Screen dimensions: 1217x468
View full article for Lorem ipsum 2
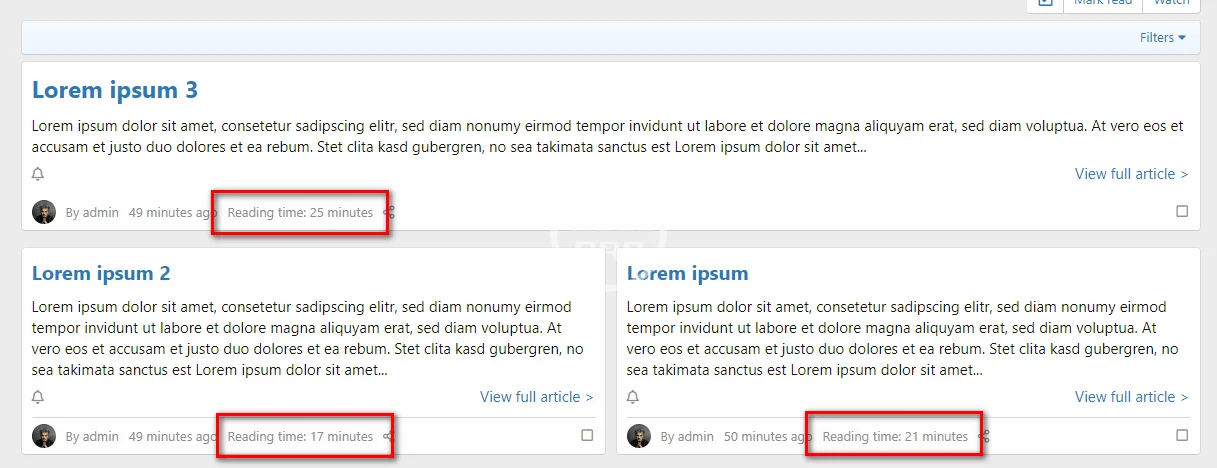tap(536, 397)
